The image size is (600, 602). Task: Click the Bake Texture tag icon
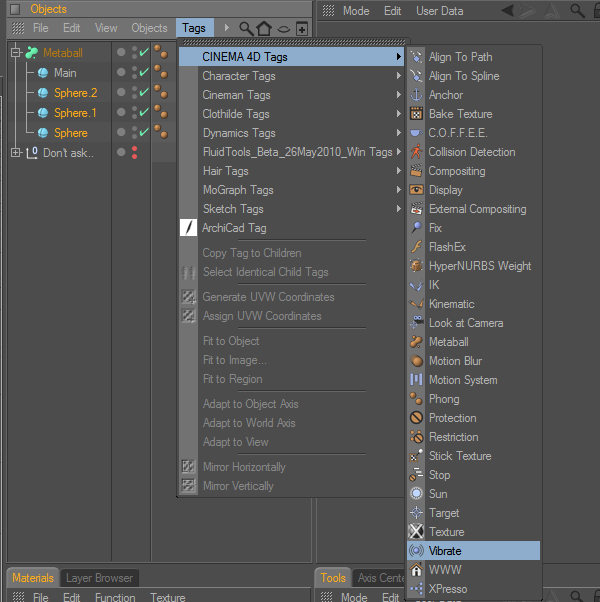point(416,114)
